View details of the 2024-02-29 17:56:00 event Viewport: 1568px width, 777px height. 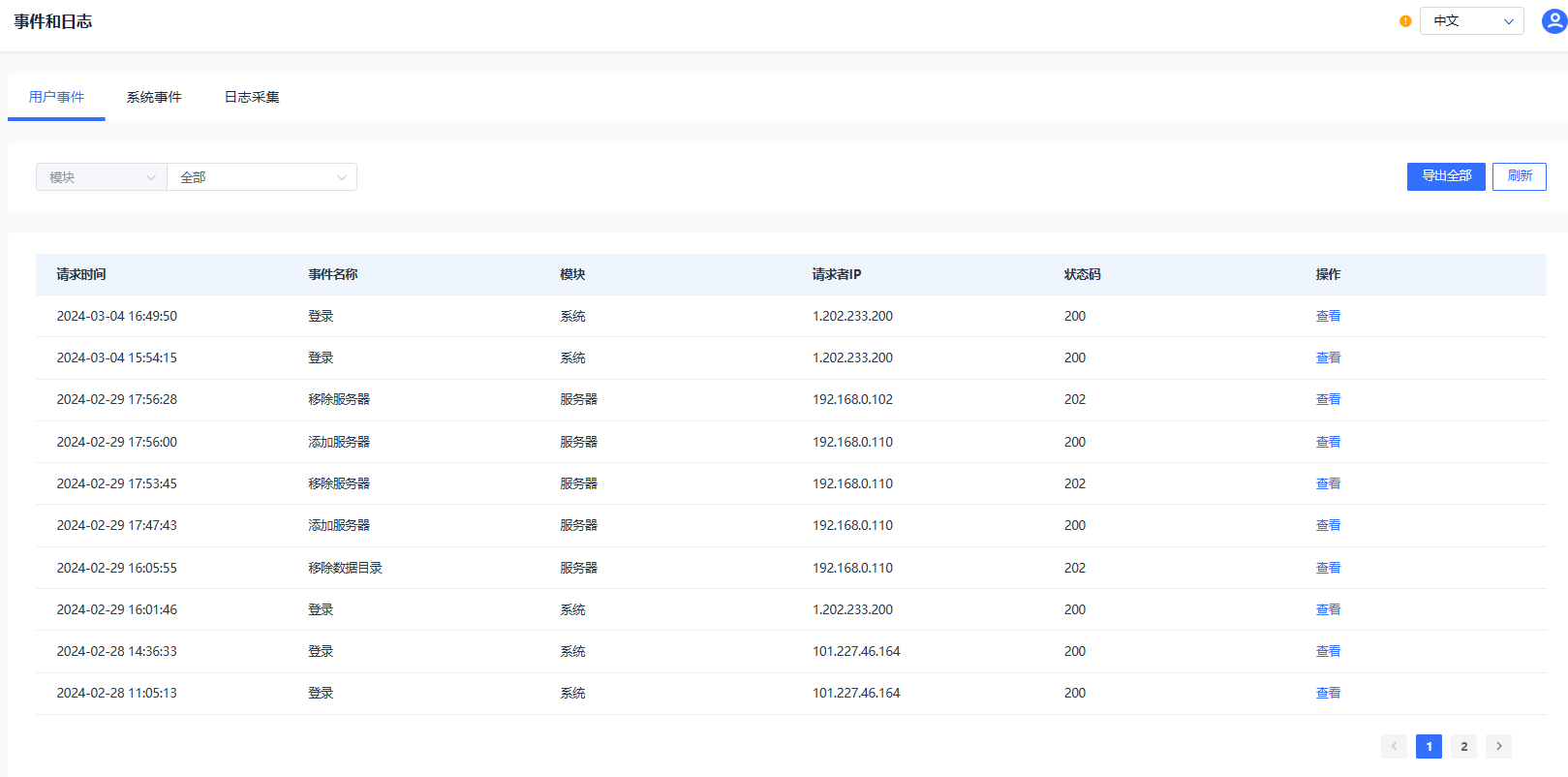[1328, 442]
